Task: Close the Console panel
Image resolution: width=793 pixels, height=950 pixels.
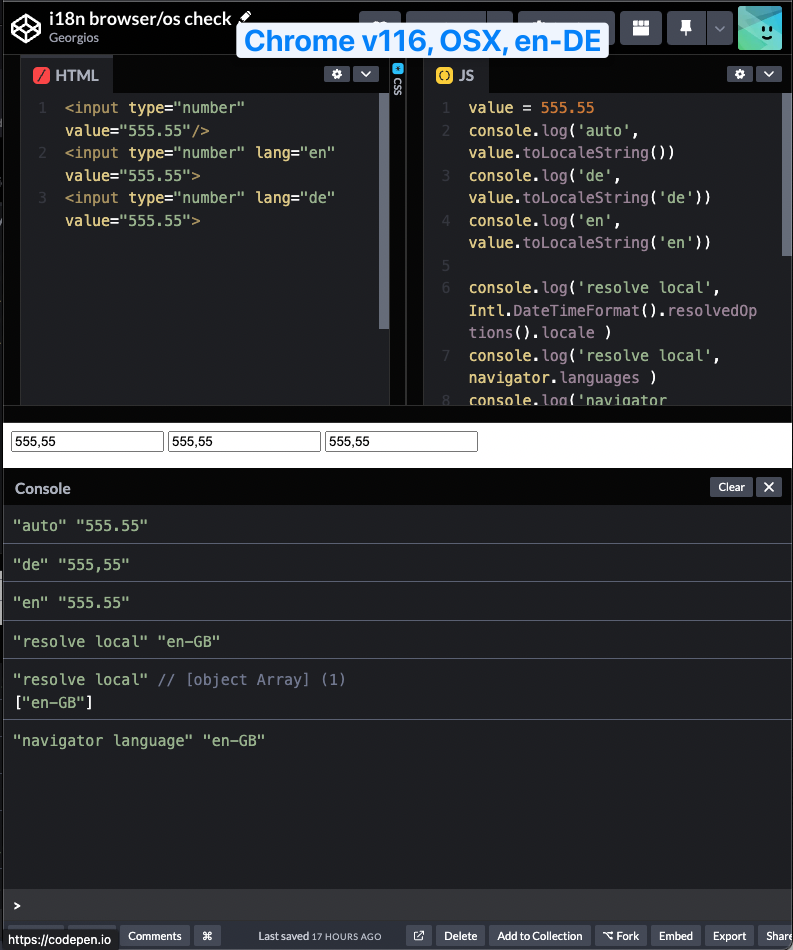Action: pyautogui.click(x=769, y=487)
